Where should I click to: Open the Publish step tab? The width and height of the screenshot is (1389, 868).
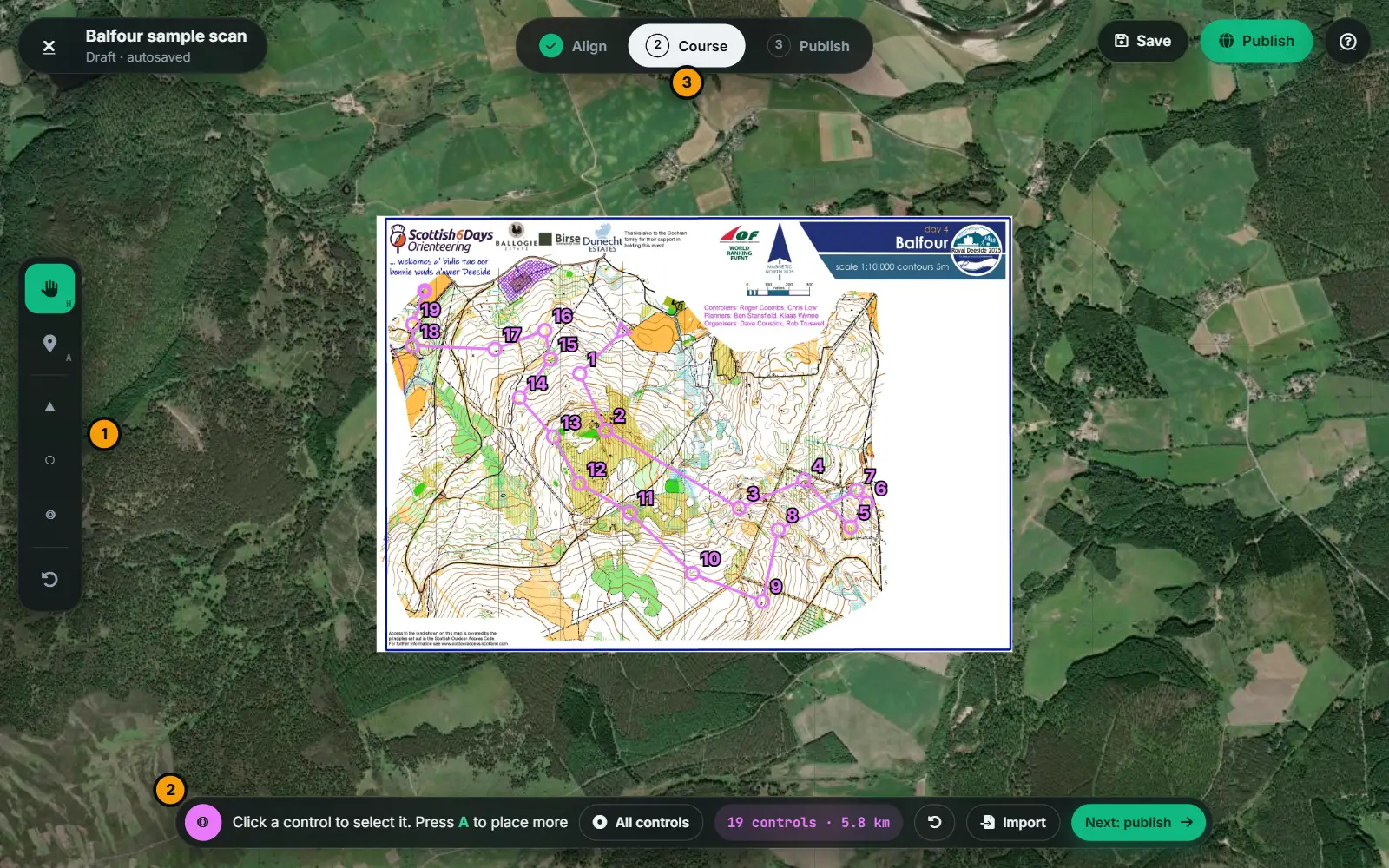tap(809, 46)
